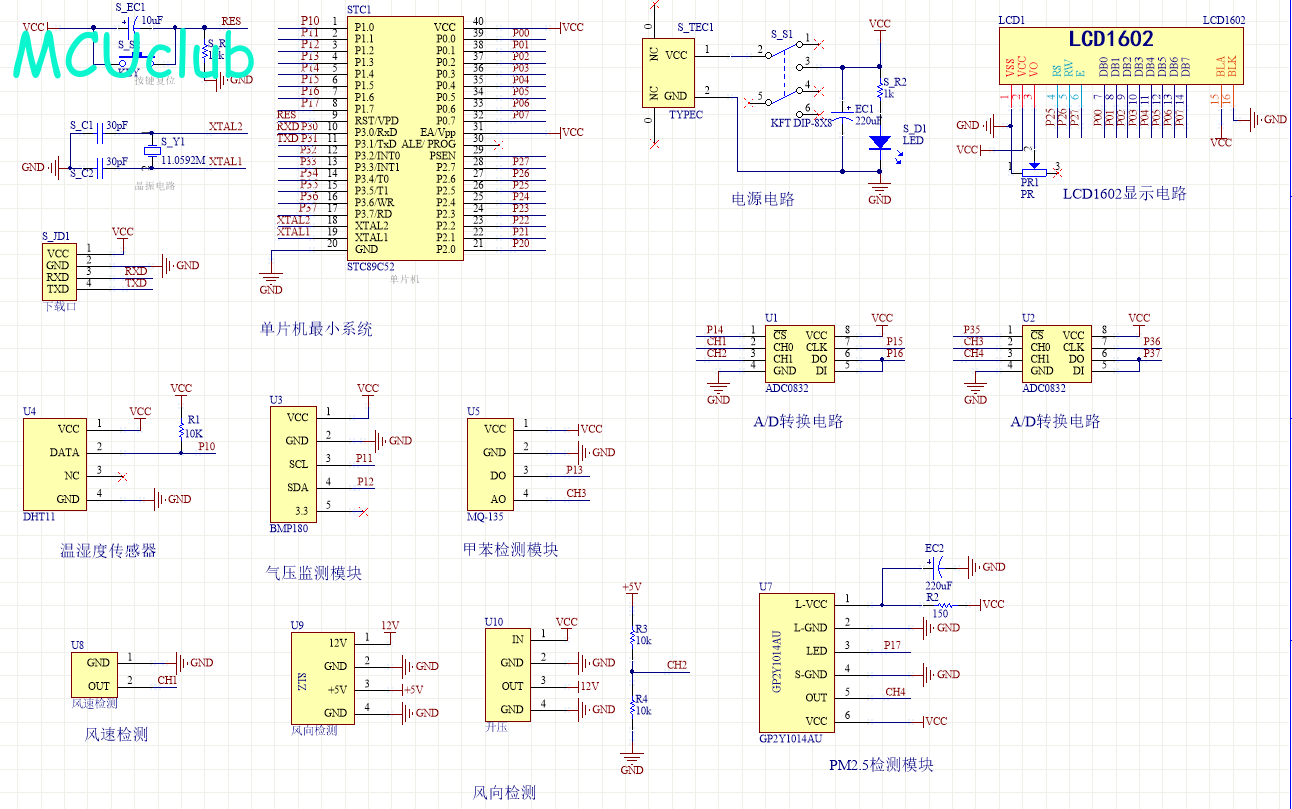Viewport: 1292px width, 809px height.
Task: Select the U8 wind speed sensor block
Action: tap(93, 674)
